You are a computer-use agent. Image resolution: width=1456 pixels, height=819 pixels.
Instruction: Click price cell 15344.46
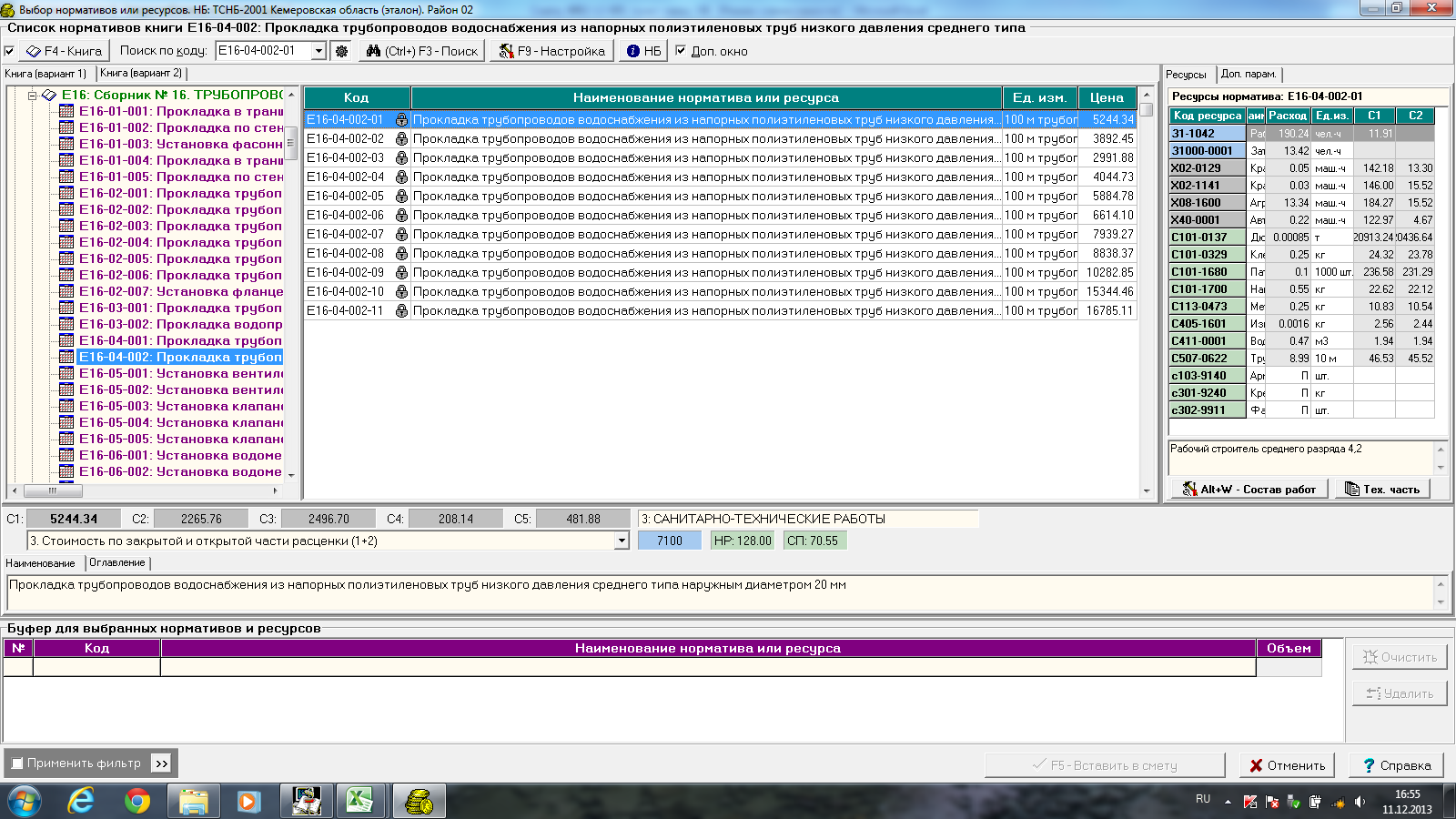(1107, 291)
